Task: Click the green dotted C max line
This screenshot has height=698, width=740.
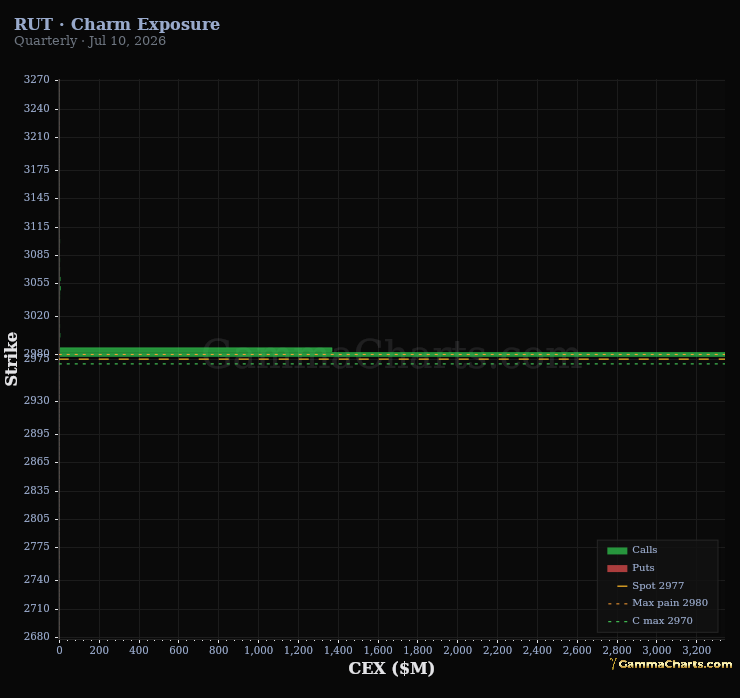Action: click(x=392, y=364)
